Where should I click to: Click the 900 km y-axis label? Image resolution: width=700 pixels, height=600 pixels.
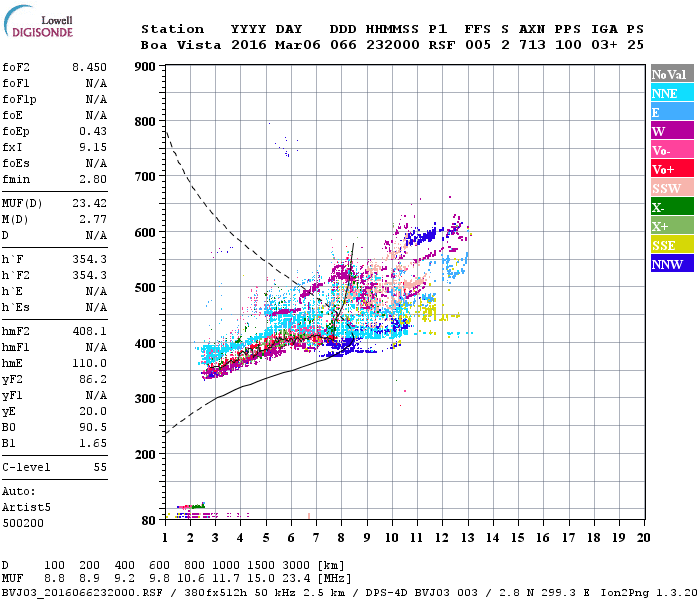[x=145, y=67]
